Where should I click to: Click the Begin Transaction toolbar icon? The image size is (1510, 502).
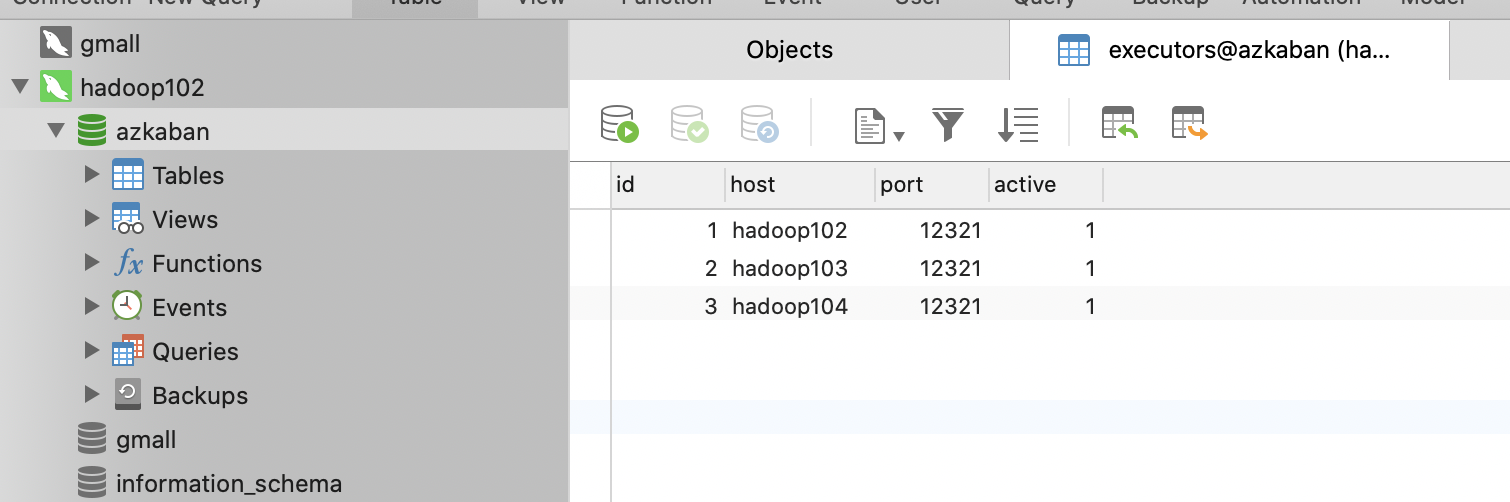pyautogui.click(x=619, y=124)
